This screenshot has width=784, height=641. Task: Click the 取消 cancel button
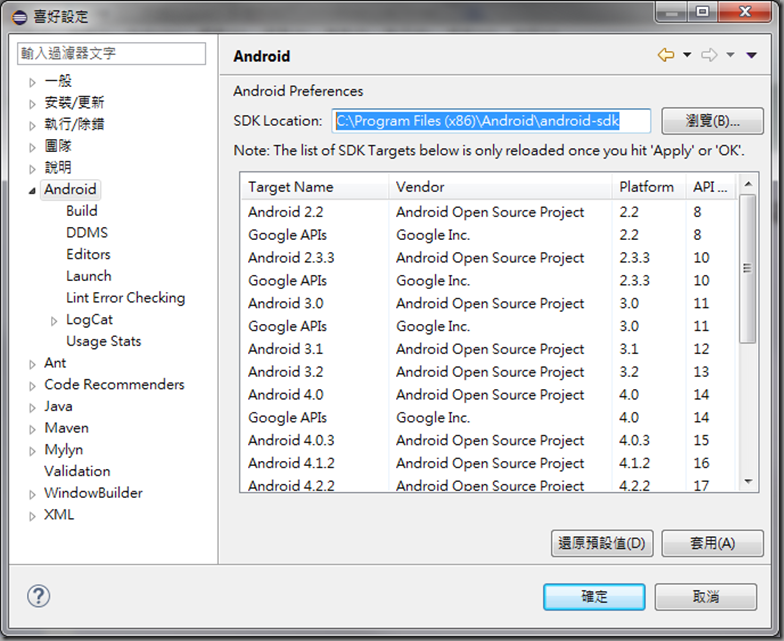click(706, 596)
